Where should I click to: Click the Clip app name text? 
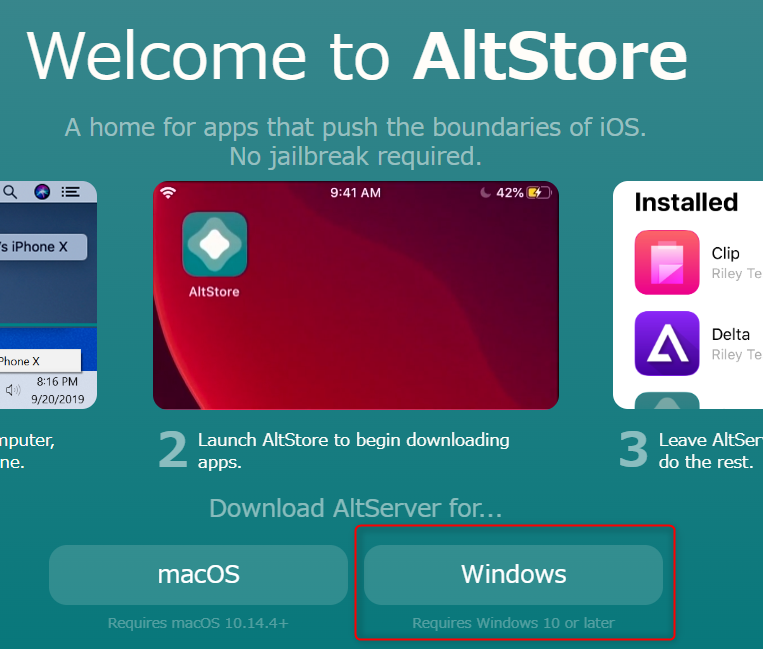pos(726,253)
